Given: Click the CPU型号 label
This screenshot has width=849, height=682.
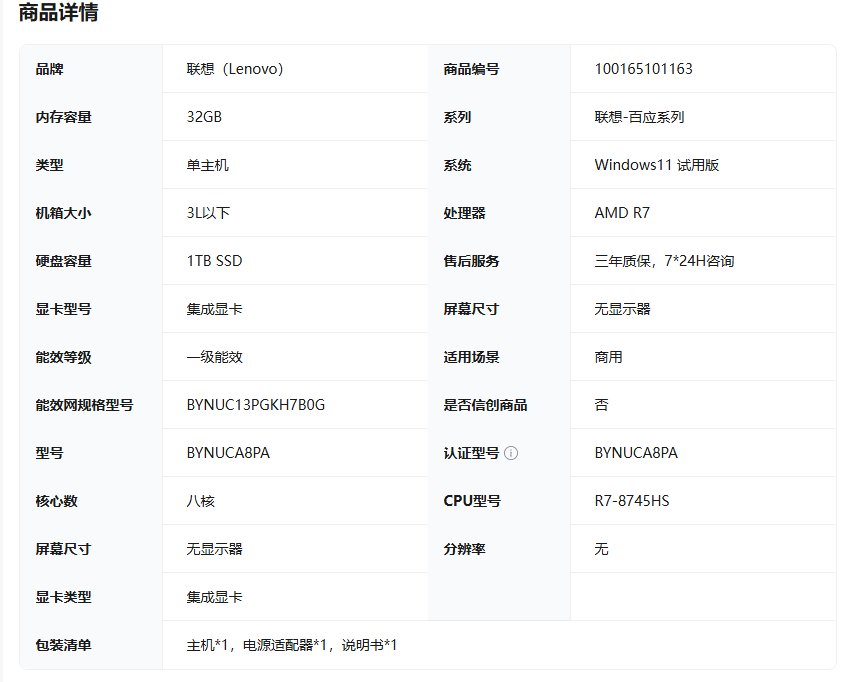Looking at the screenshot, I should [x=472, y=501].
